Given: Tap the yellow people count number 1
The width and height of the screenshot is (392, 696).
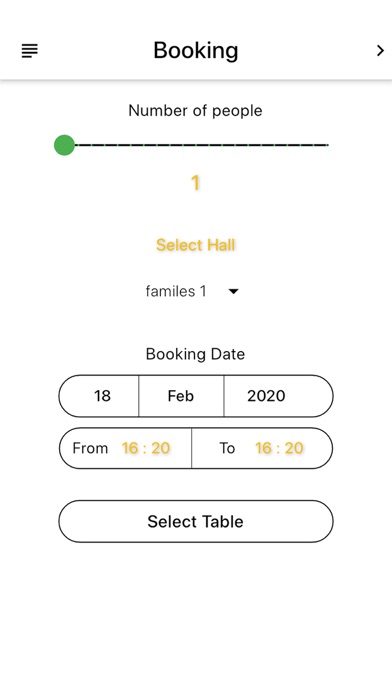Looking at the screenshot, I should (195, 183).
